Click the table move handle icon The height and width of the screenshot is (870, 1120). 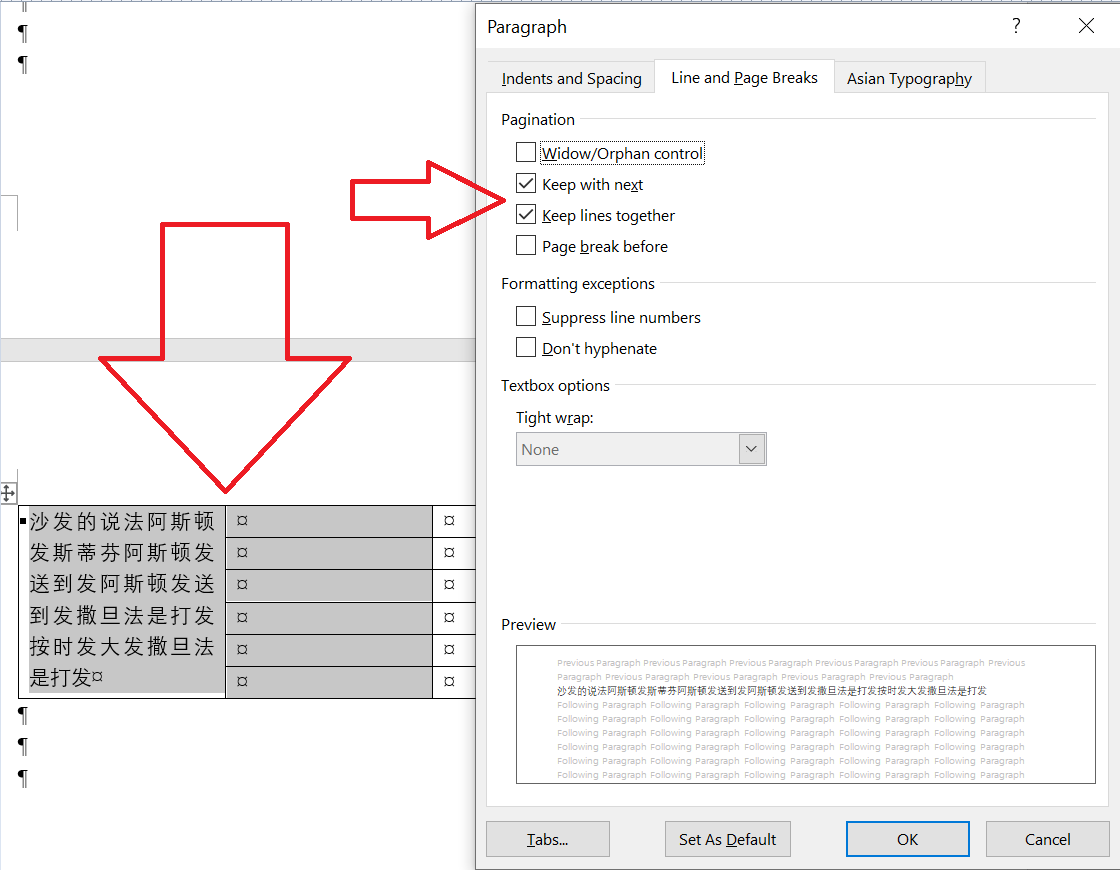[7, 492]
